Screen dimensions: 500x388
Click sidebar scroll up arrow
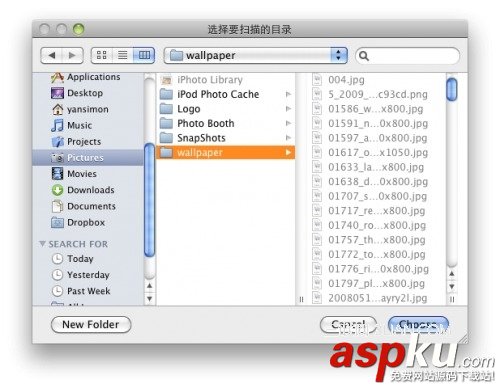pyautogui.click(x=150, y=286)
